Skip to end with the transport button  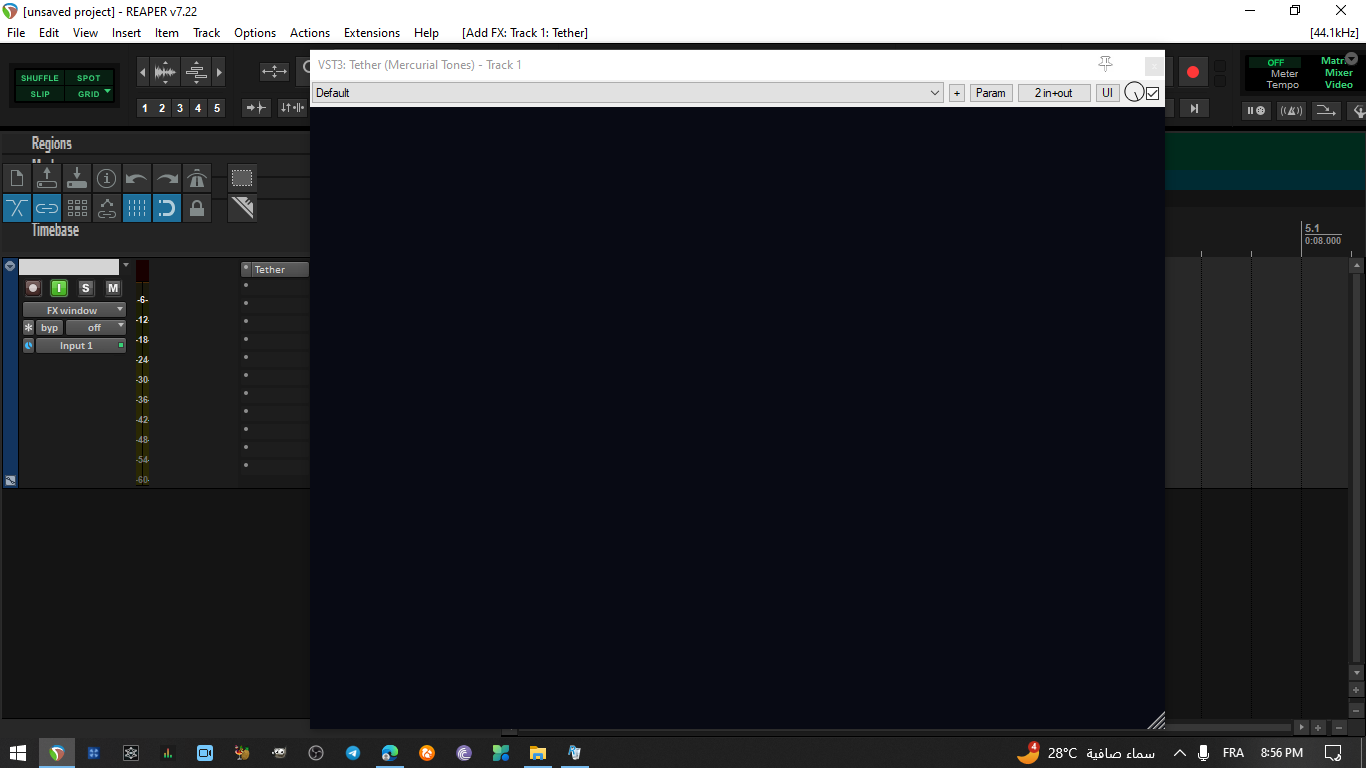pyautogui.click(x=1193, y=108)
